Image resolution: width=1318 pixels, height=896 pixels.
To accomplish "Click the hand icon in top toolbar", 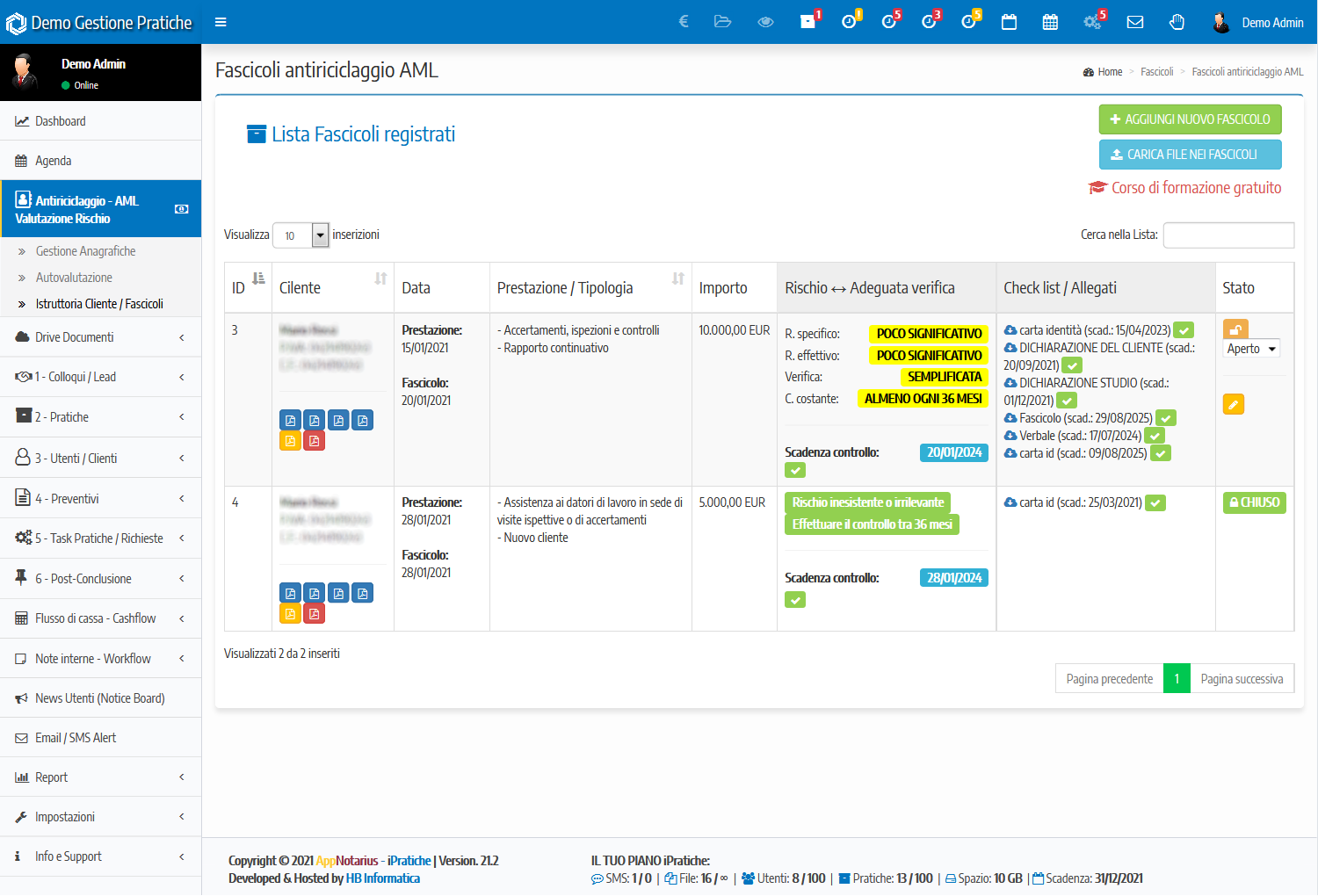I will pyautogui.click(x=1177, y=22).
